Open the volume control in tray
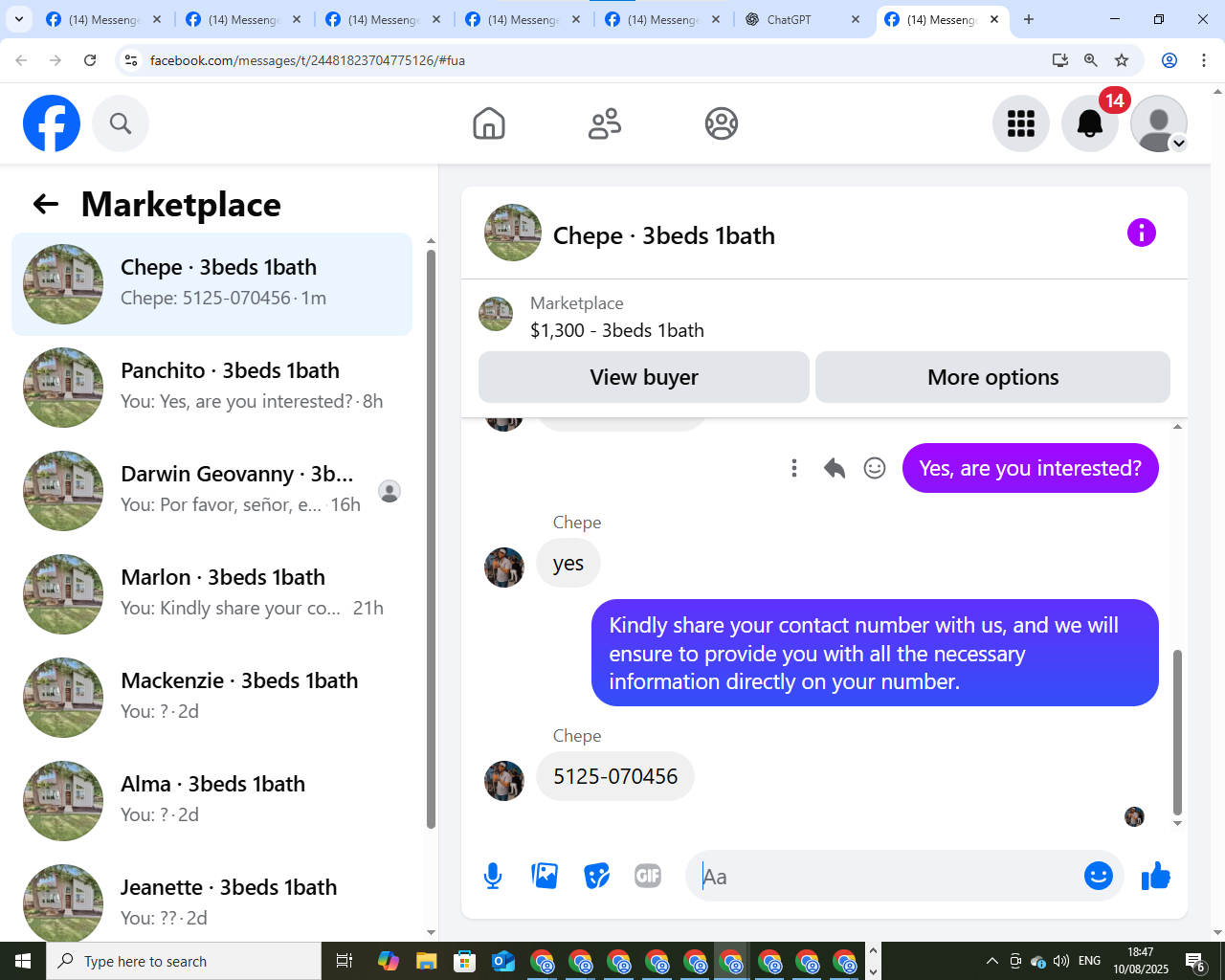The image size is (1225, 980). pyautogui.click(x=1061, y=961)
